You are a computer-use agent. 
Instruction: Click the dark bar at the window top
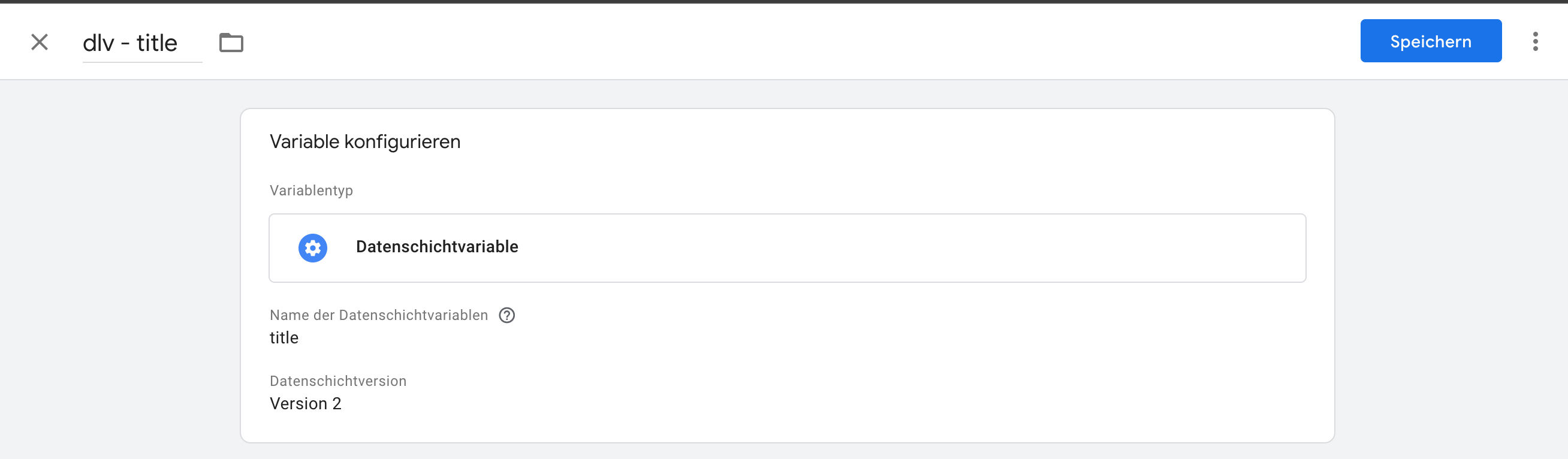784,1
